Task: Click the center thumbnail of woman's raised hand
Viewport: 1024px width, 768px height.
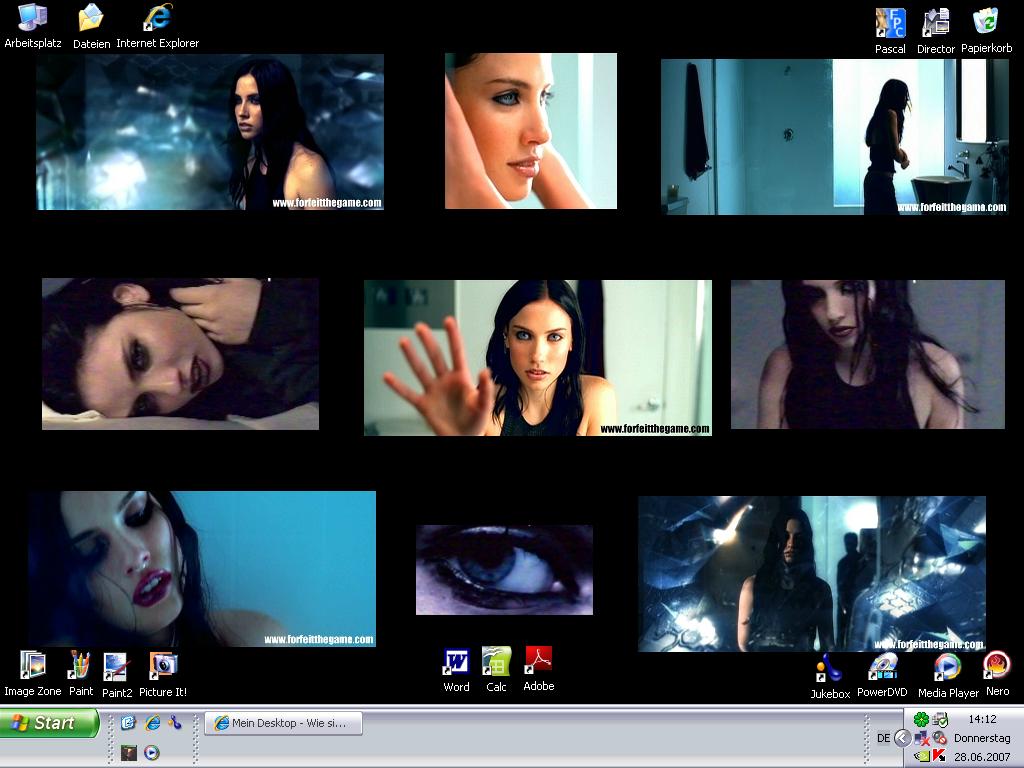Action: [538, 357]
